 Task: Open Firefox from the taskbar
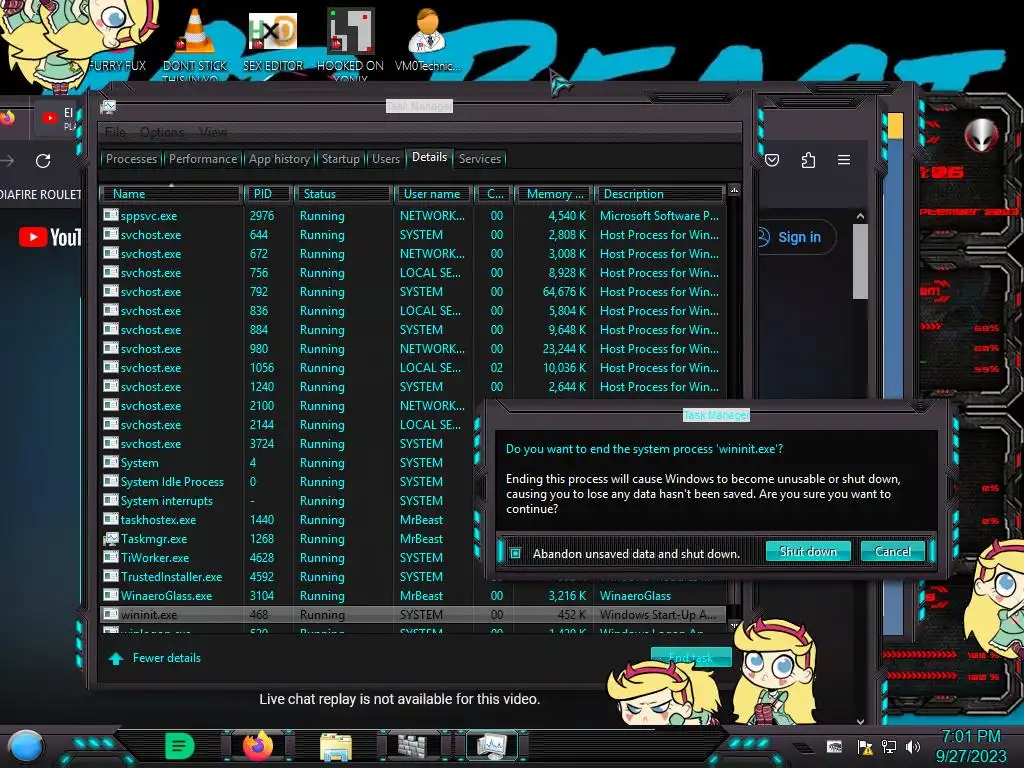coord(257,746)
